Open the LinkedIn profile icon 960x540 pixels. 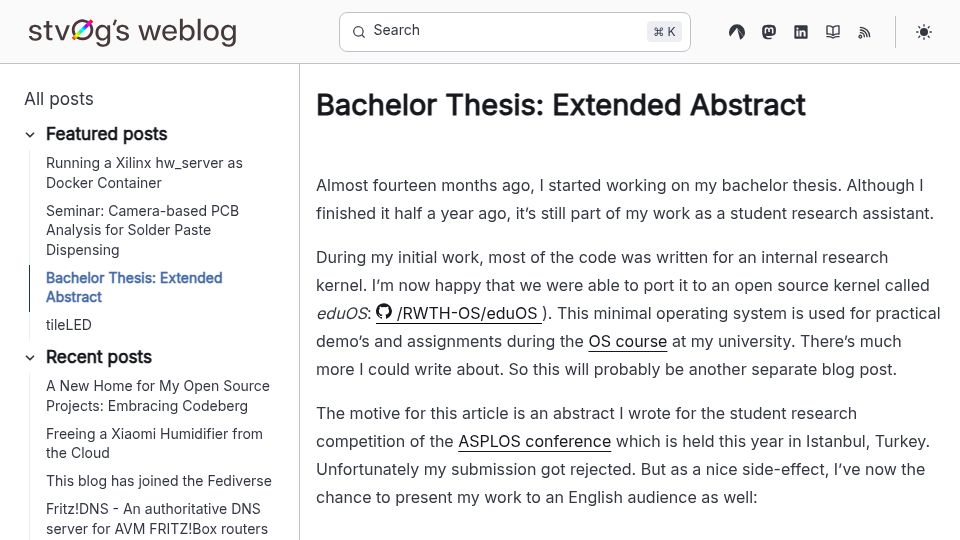[x=801, y=32]
